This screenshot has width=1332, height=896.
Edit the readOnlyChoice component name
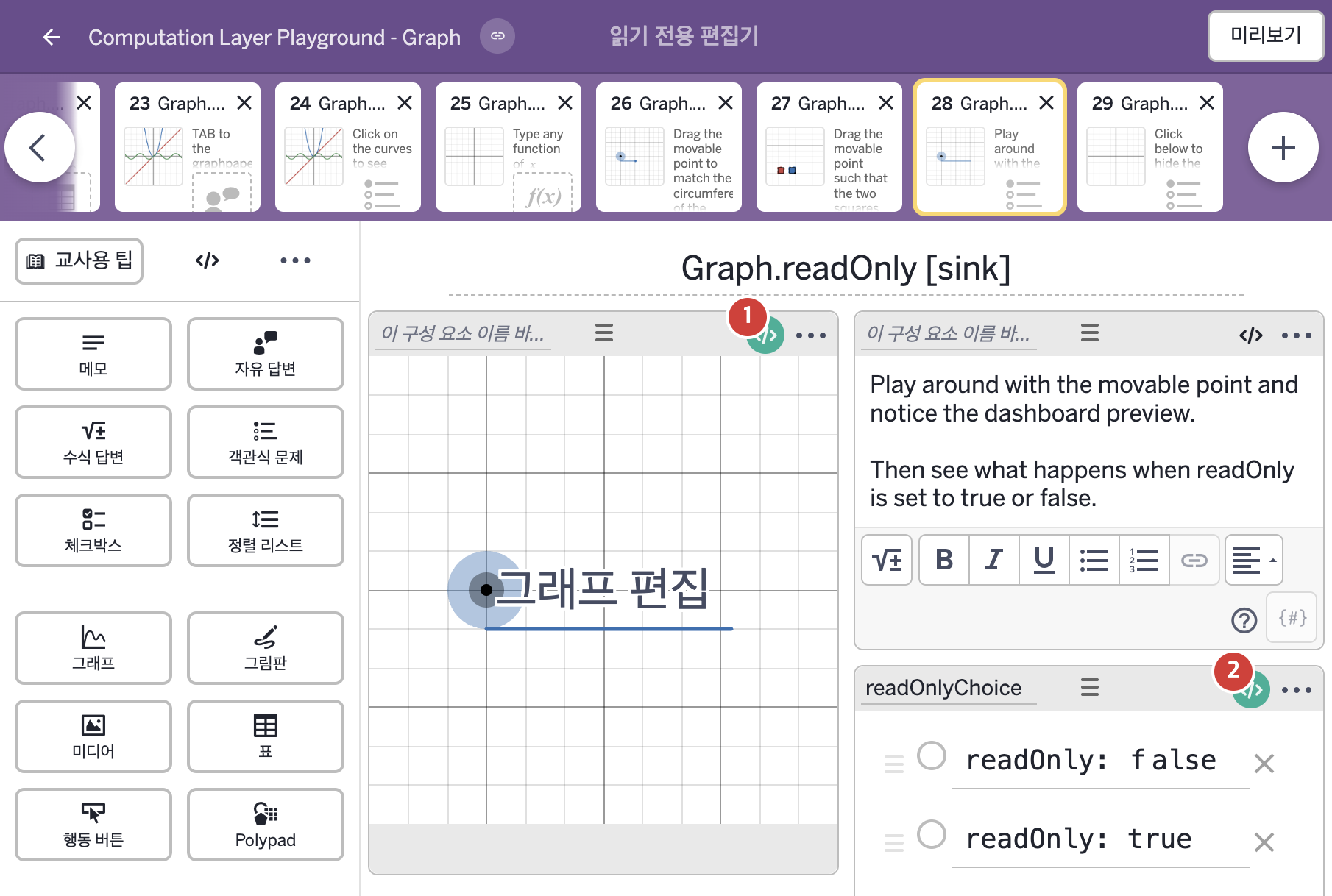[x=949, y=689]
